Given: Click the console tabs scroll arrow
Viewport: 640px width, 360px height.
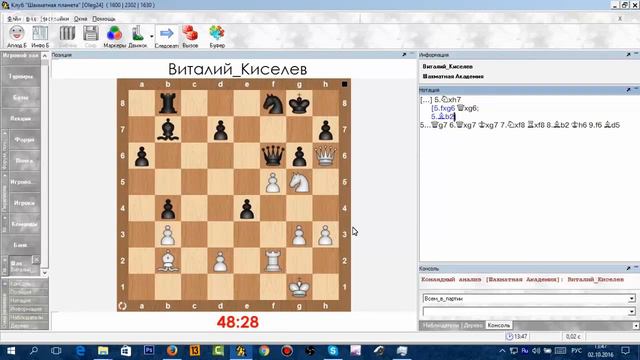Looking at the screenshot, I should [x=636, y=326].
